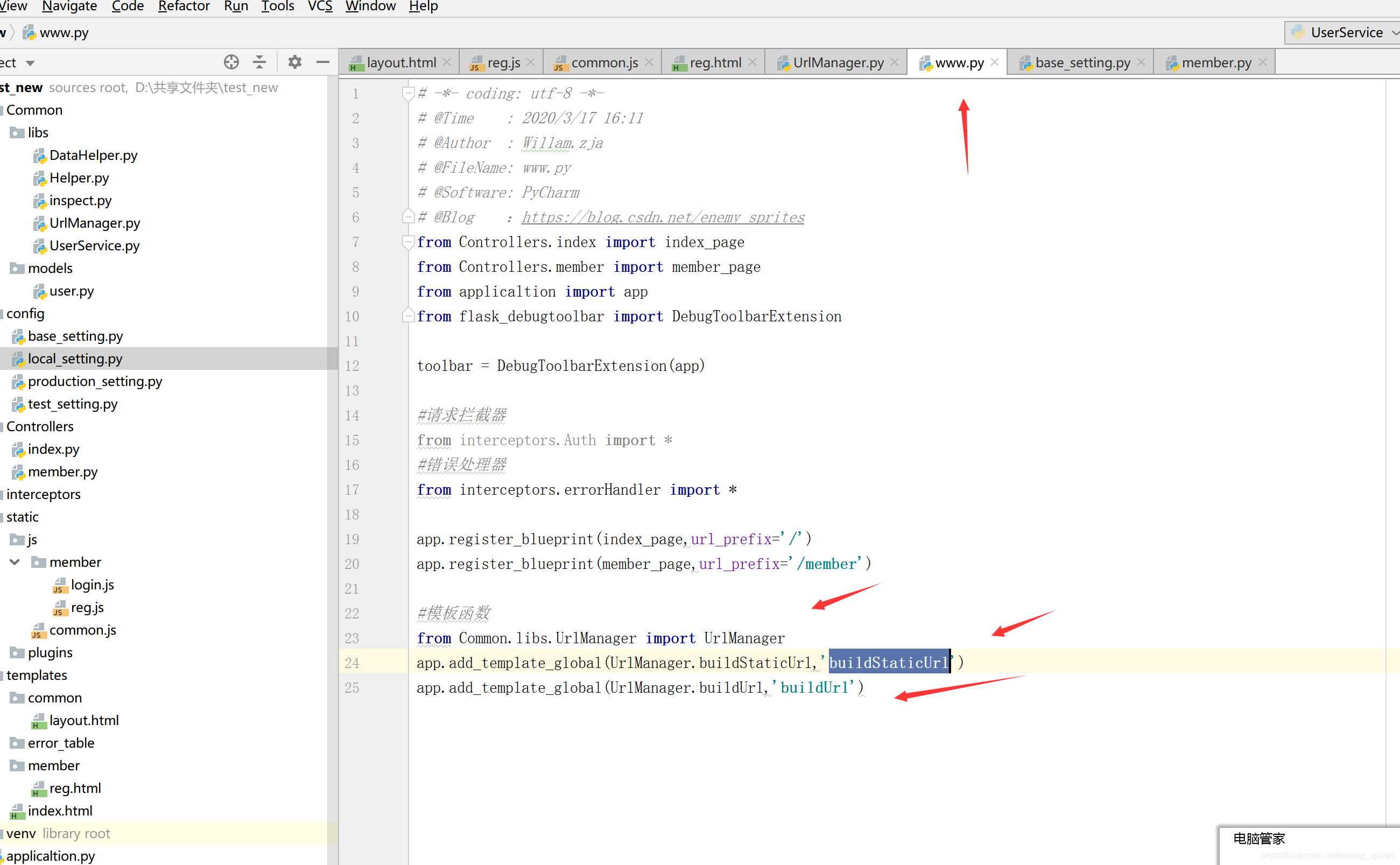
Task: Hide the project tool window with minus icon
Action: (322, 62)
